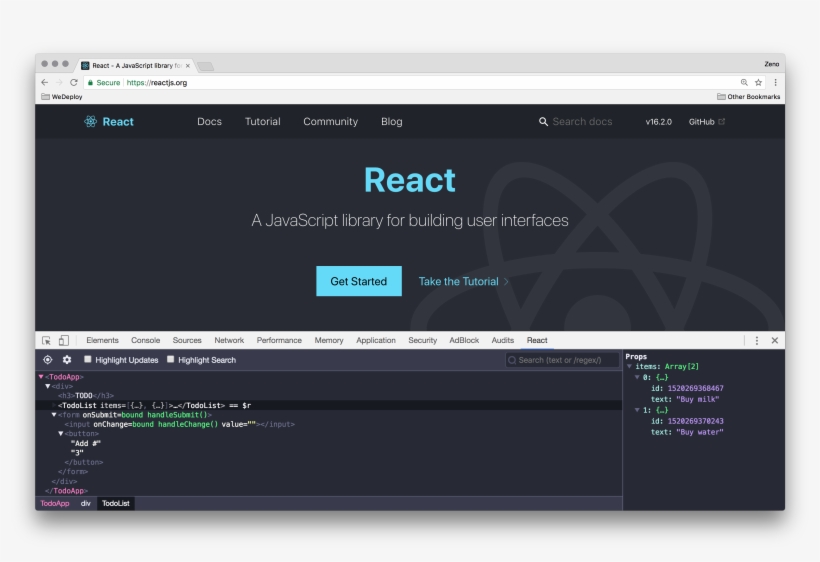The width and height of the screenshot is (820, 562).
Task: Collapse the div tree node
Action: point(48,386)
